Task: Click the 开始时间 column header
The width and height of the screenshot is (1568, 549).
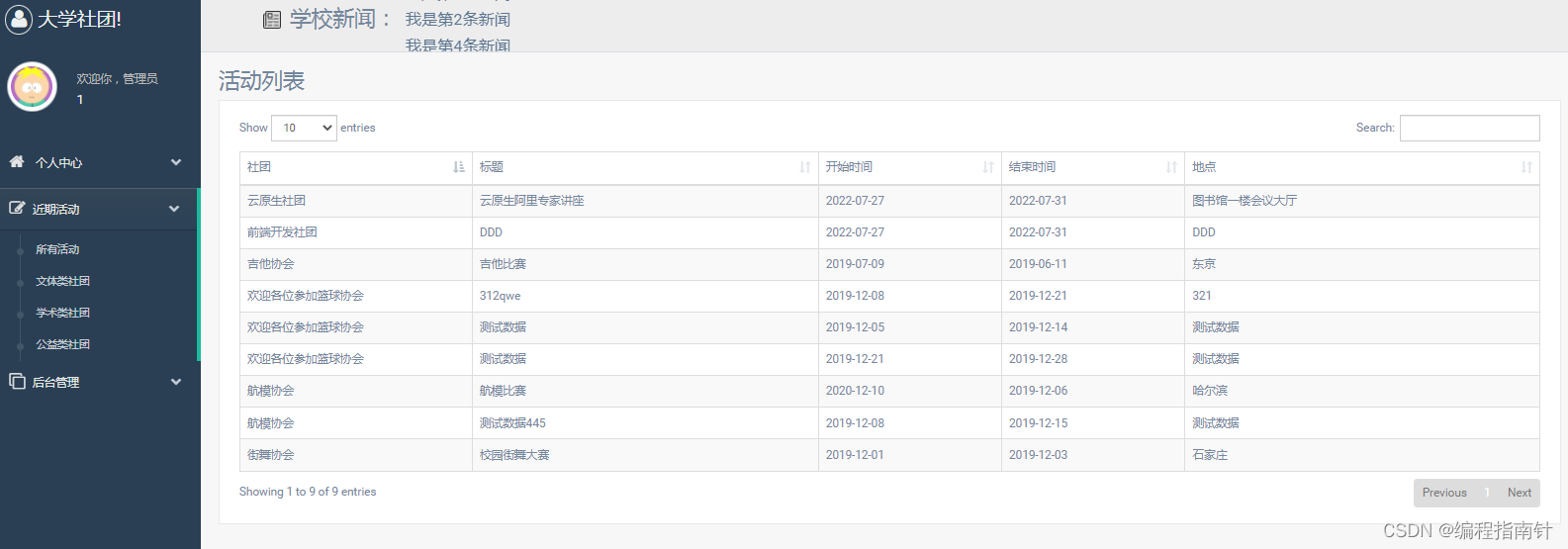Action: tap(910, 167)
